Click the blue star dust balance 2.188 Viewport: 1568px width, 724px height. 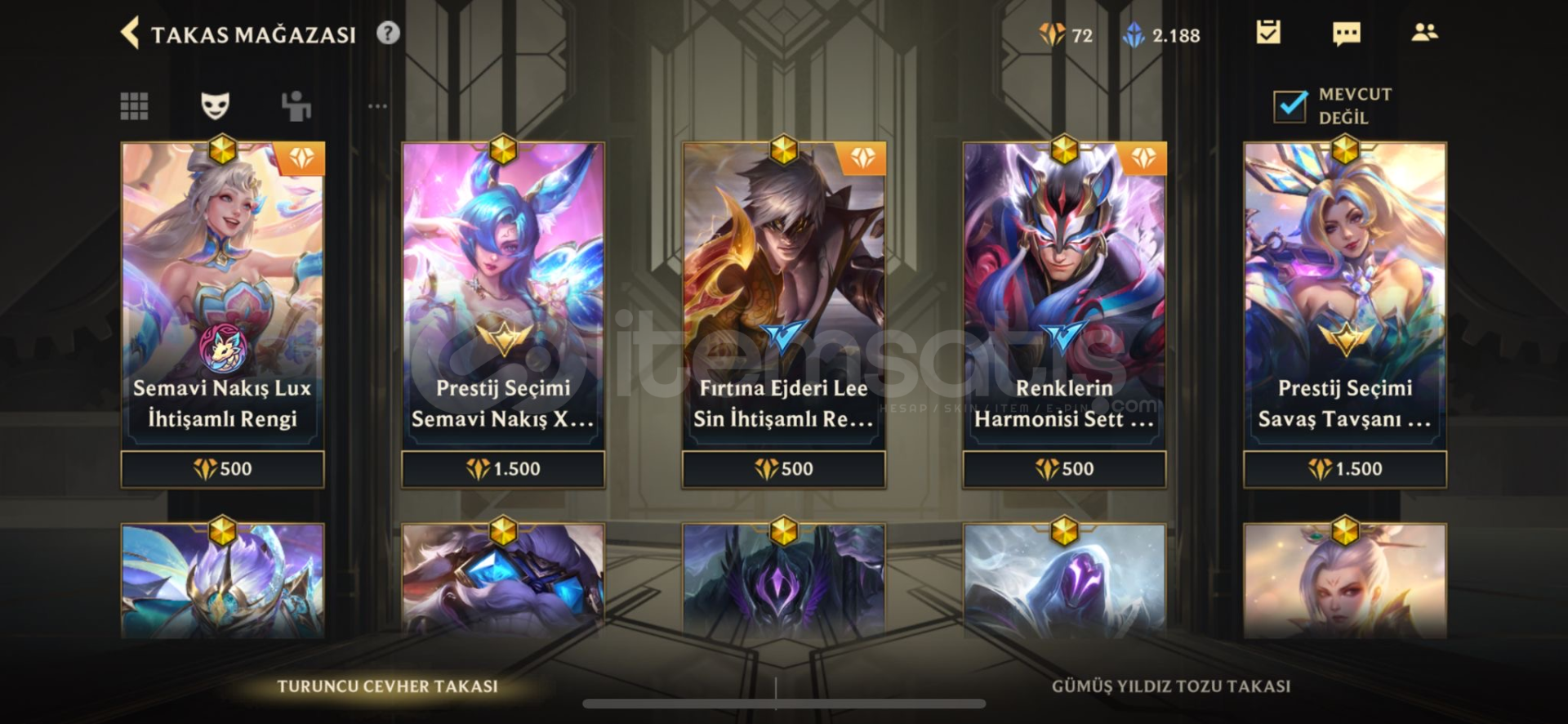click(1161, 35)
